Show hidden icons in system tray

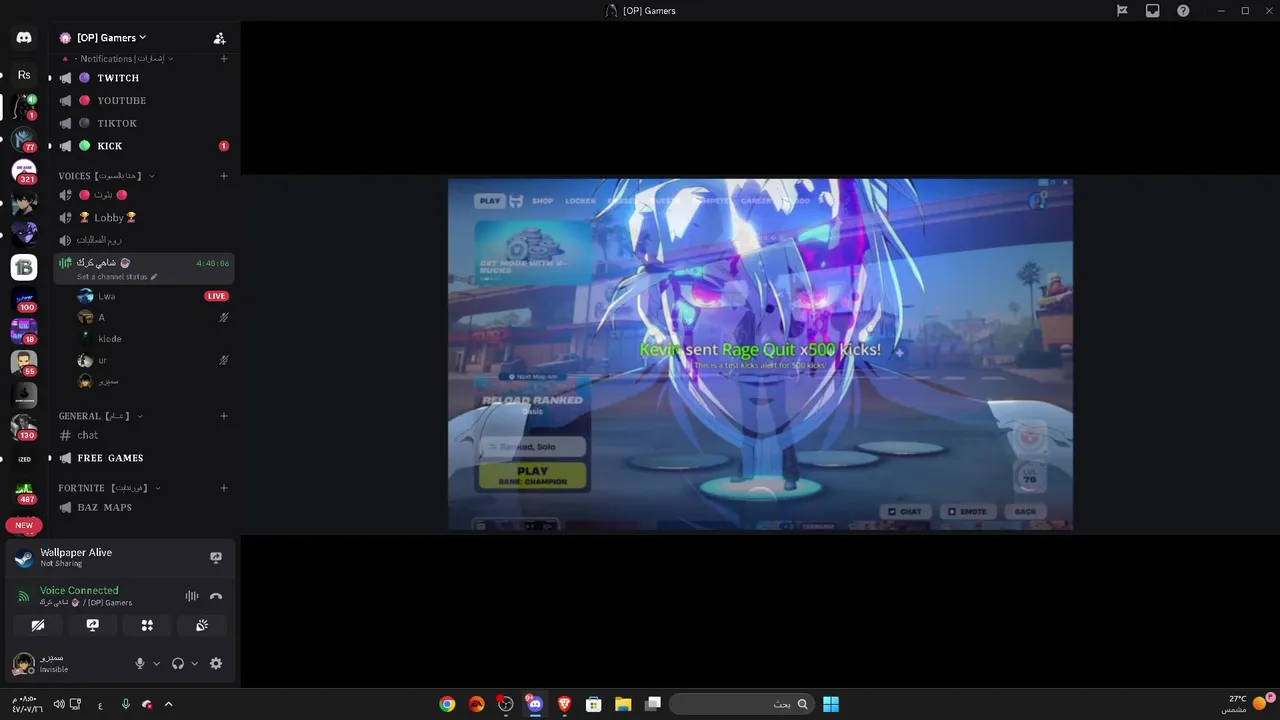point(168,704)
